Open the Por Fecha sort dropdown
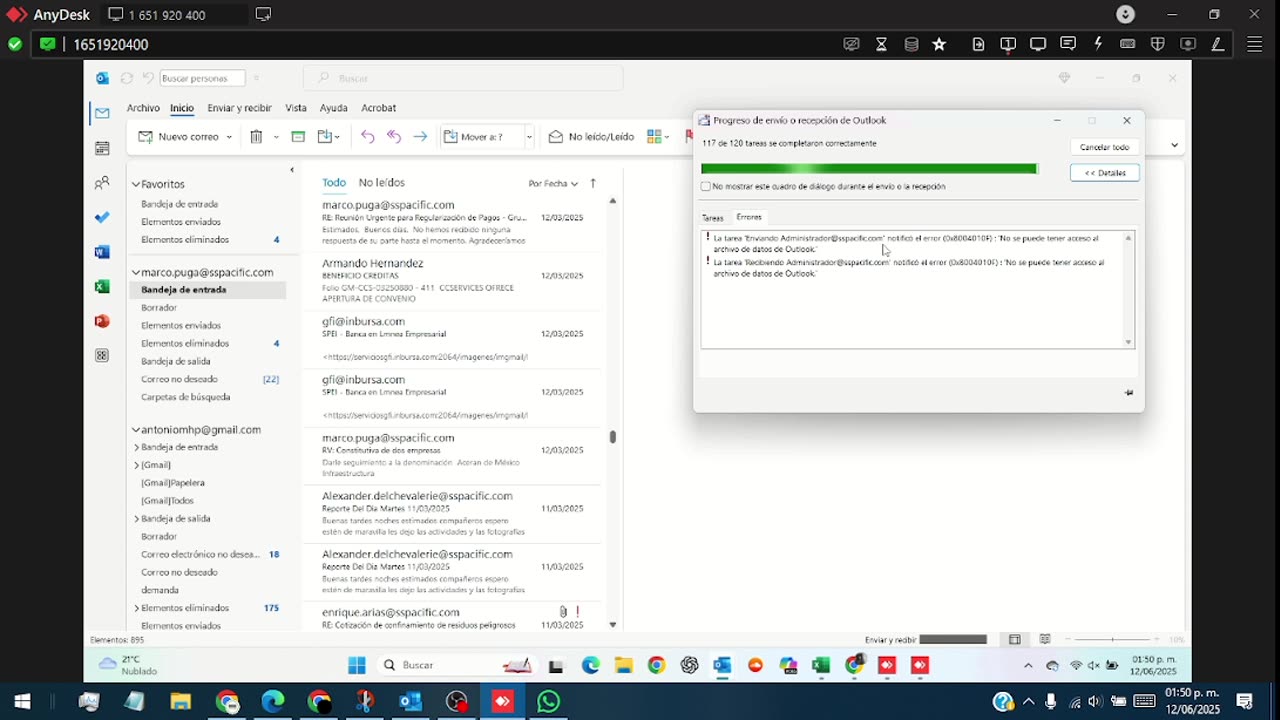Image resolution: width=1280 pixels, height=720 pixels. [x=553, y=183]
